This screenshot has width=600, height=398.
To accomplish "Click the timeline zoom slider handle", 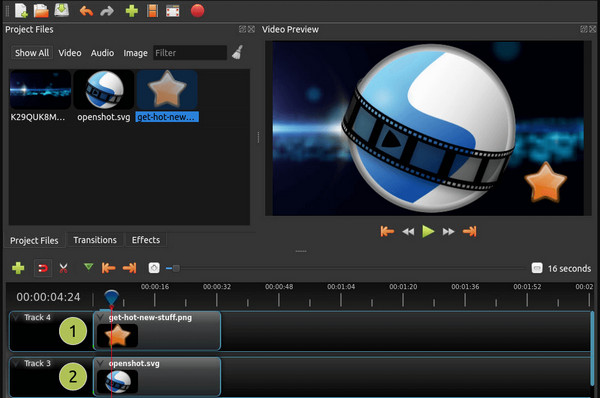I will coord(176,268).
